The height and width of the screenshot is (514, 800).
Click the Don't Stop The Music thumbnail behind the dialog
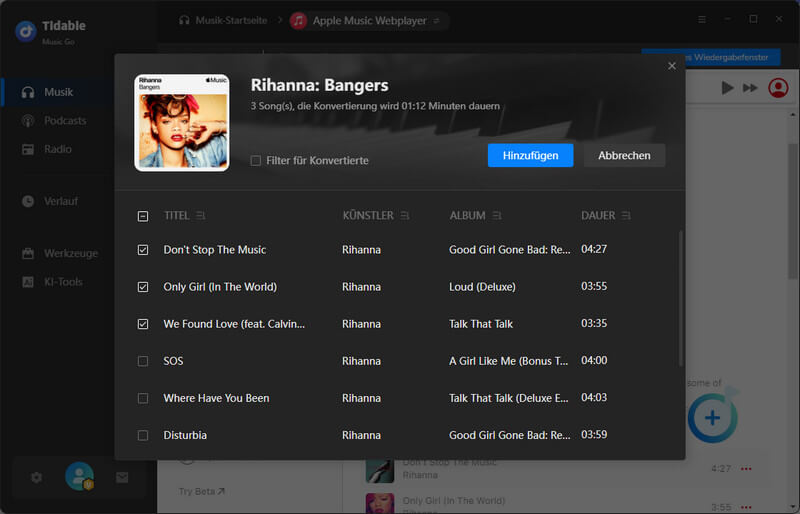(380, 471)
